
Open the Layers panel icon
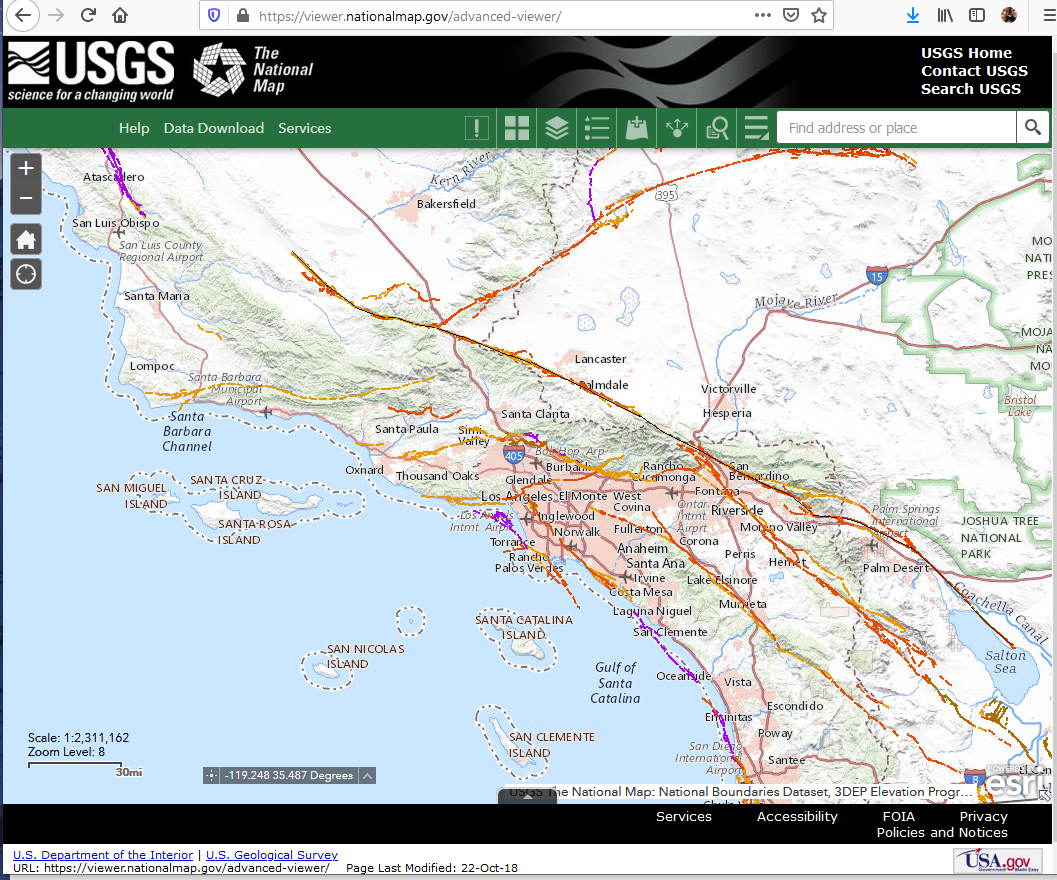(x=557, y=128)
